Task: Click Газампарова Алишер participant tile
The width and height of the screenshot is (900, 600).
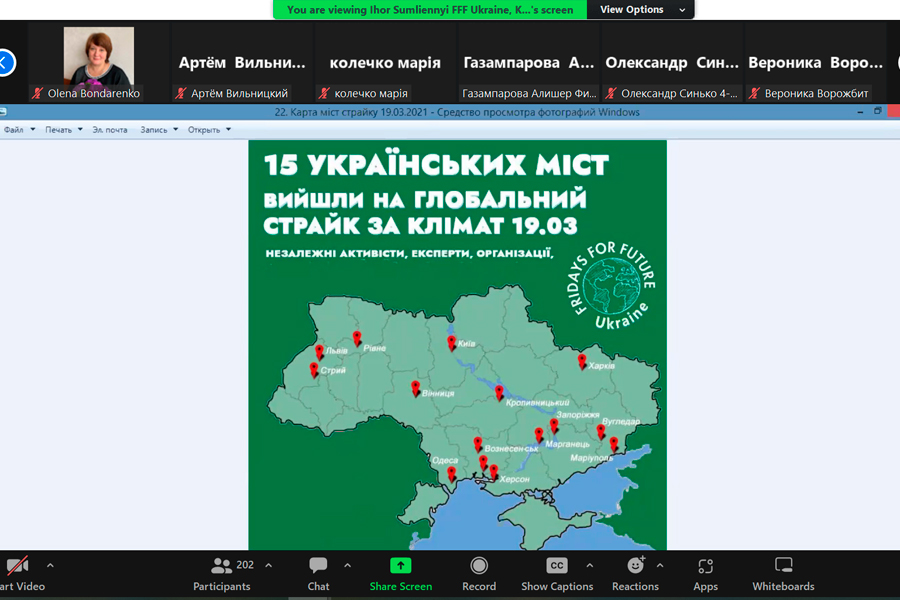Action: 528,63
